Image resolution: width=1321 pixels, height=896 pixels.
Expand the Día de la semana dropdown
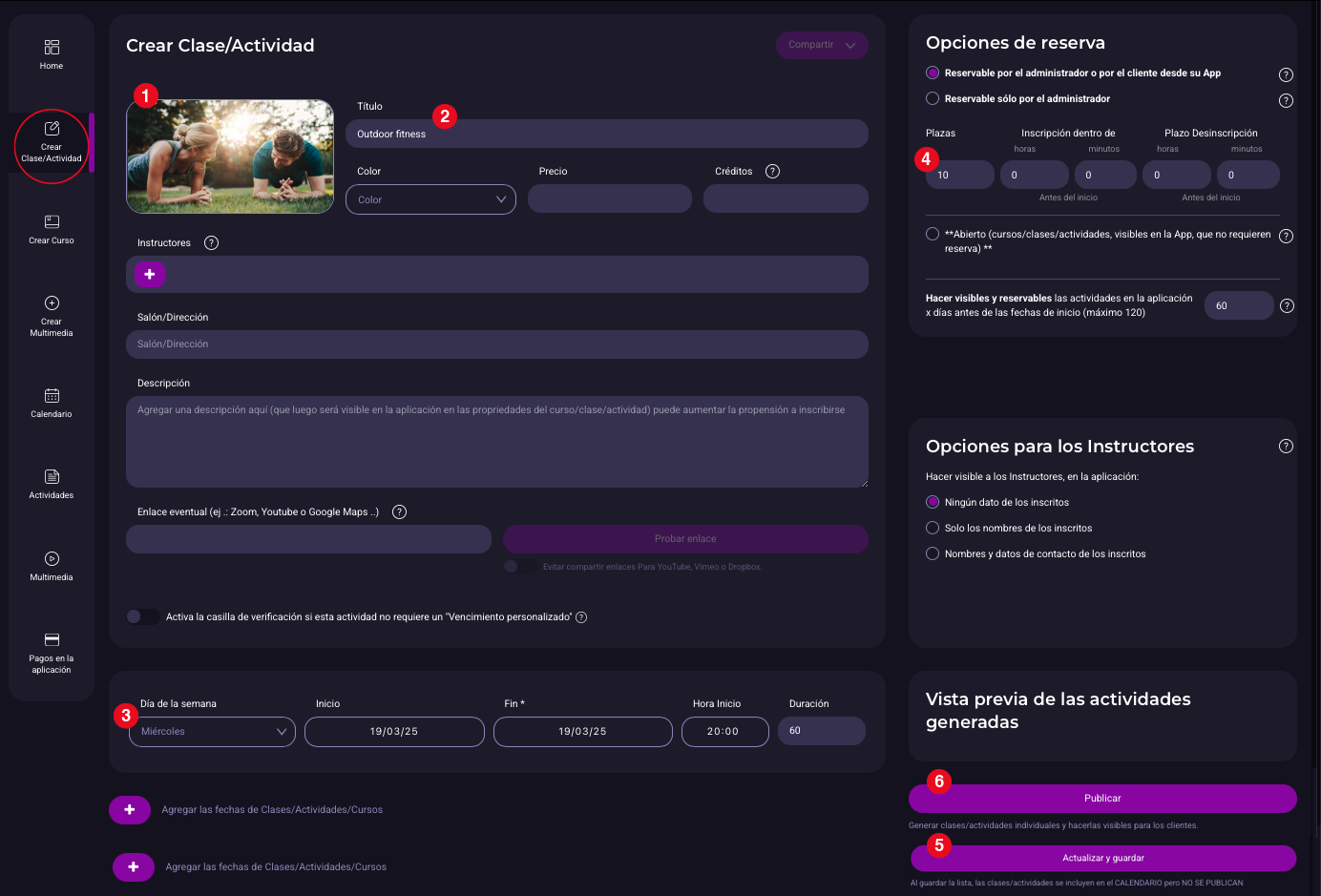click(x=212, y=731)
